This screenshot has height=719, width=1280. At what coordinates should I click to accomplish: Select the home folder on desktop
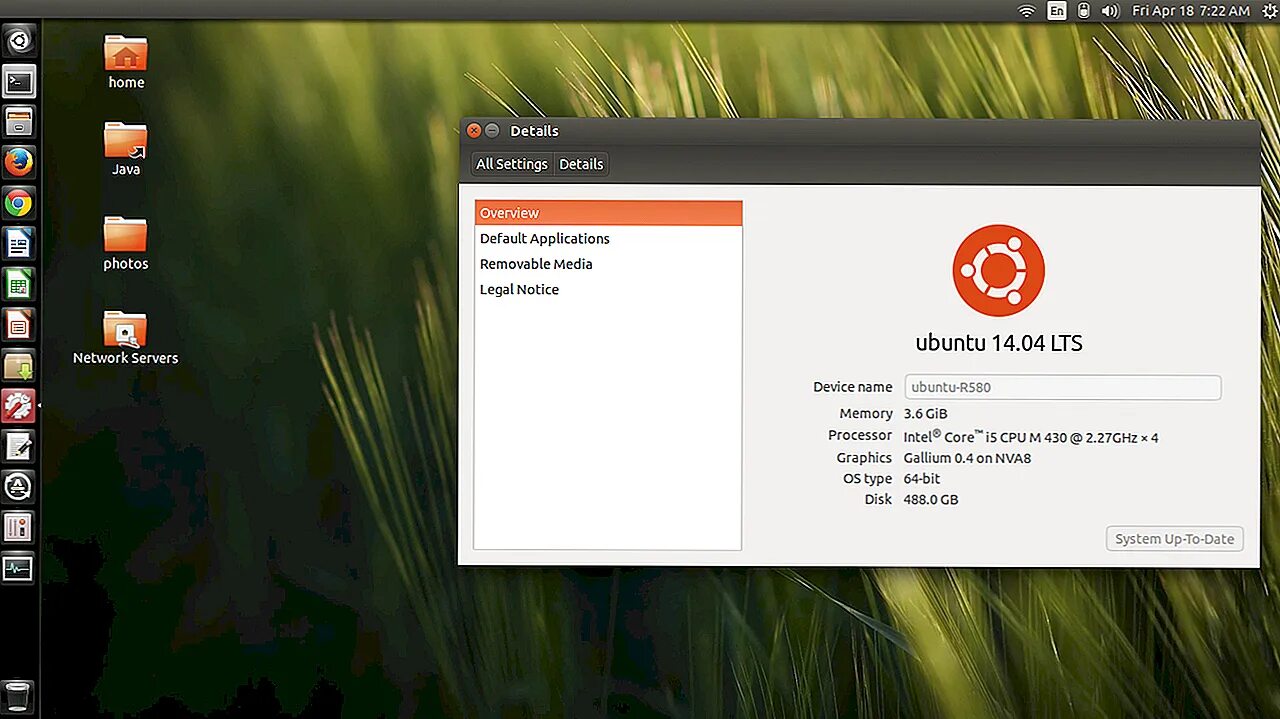[126, 61]
